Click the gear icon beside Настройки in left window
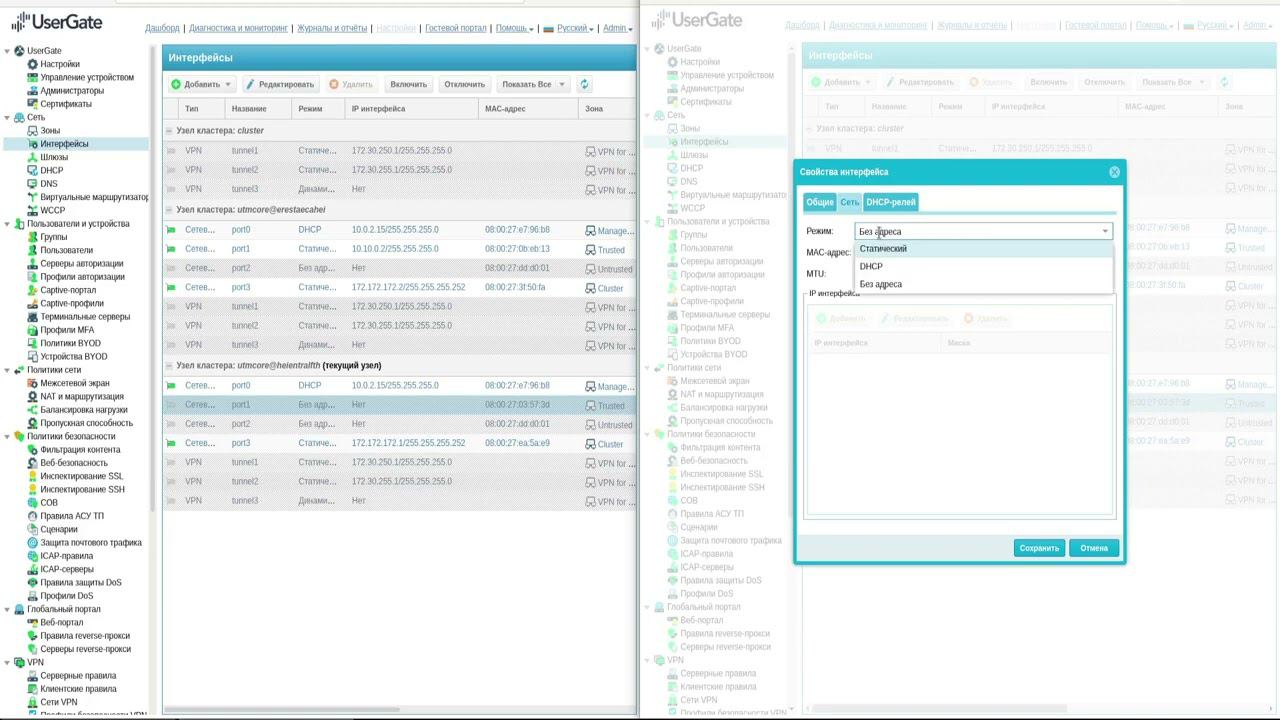This screenshot has width=1280, height=720. (33, 64)
